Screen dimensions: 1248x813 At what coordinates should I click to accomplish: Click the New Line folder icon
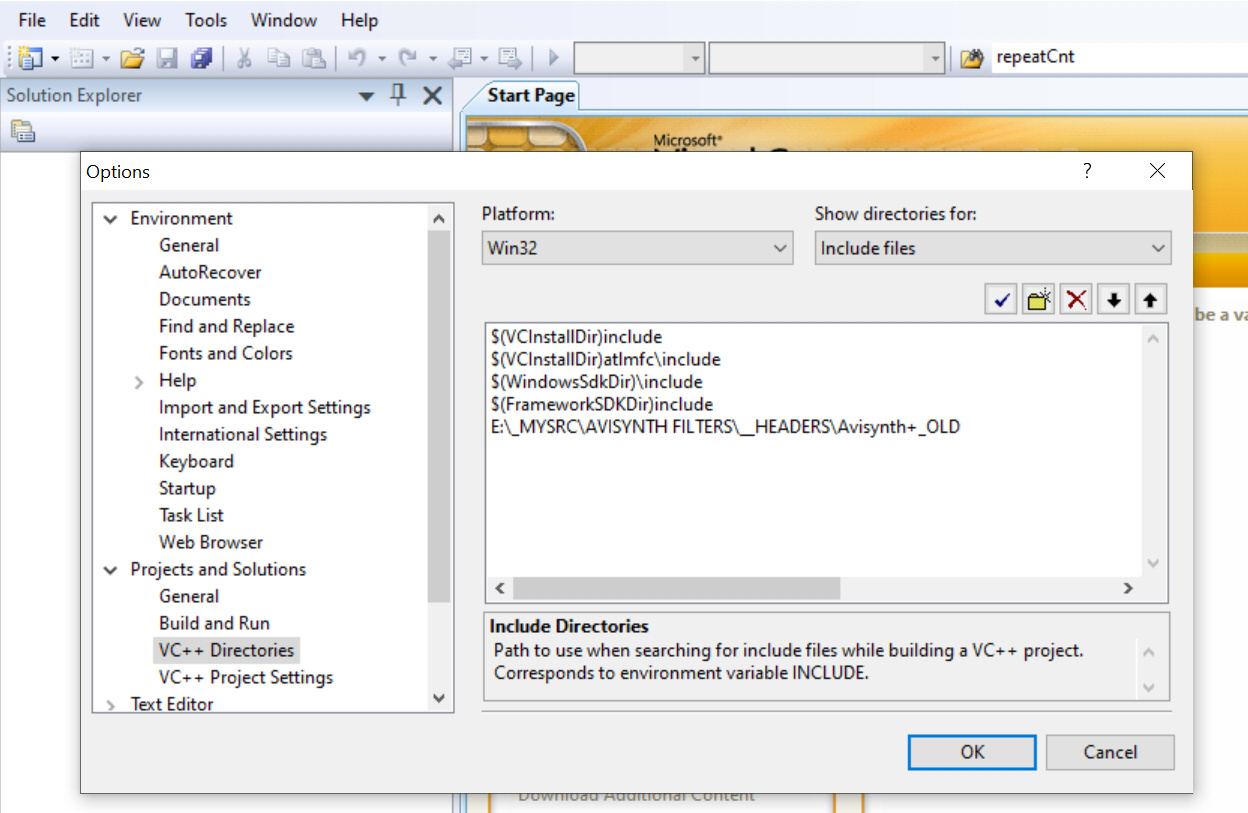pyautogui.click(x=1039, y=298)
